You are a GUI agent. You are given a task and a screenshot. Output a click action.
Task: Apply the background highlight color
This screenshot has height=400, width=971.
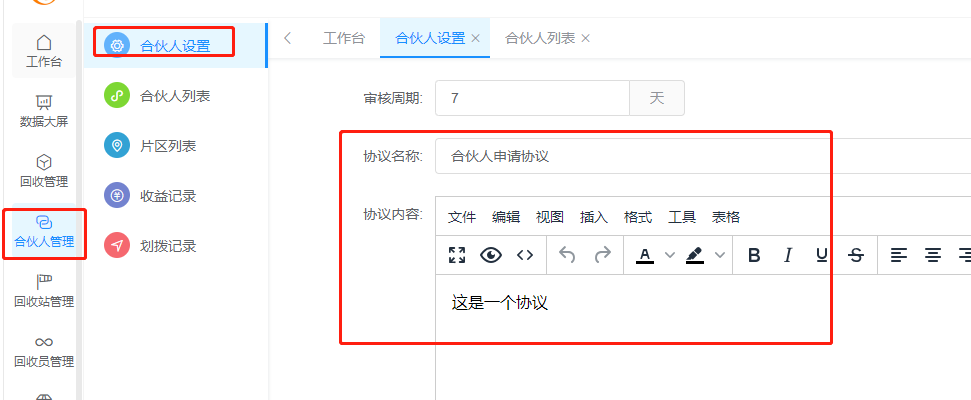(x=695, y=255)
